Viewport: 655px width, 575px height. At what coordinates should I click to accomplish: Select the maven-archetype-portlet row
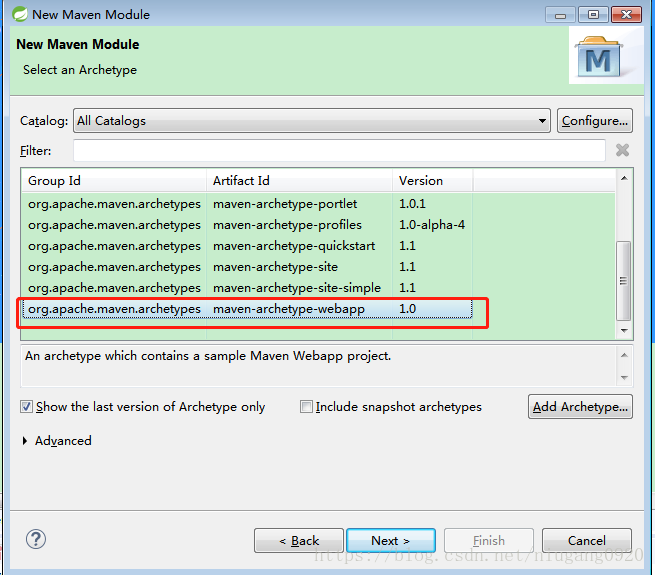click(x=247, y=204)
